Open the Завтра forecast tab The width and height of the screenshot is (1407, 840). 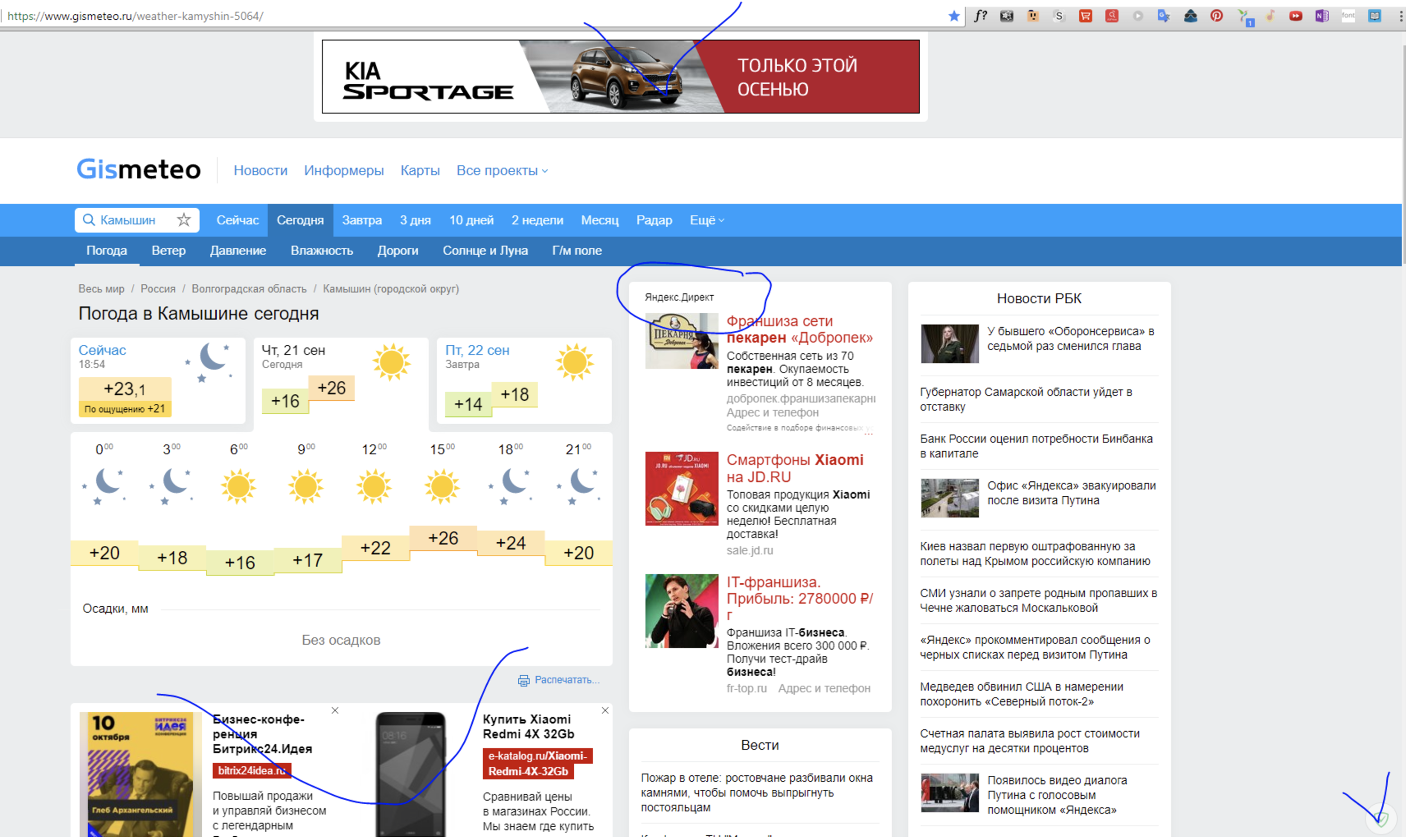click(x=362, y=220)
